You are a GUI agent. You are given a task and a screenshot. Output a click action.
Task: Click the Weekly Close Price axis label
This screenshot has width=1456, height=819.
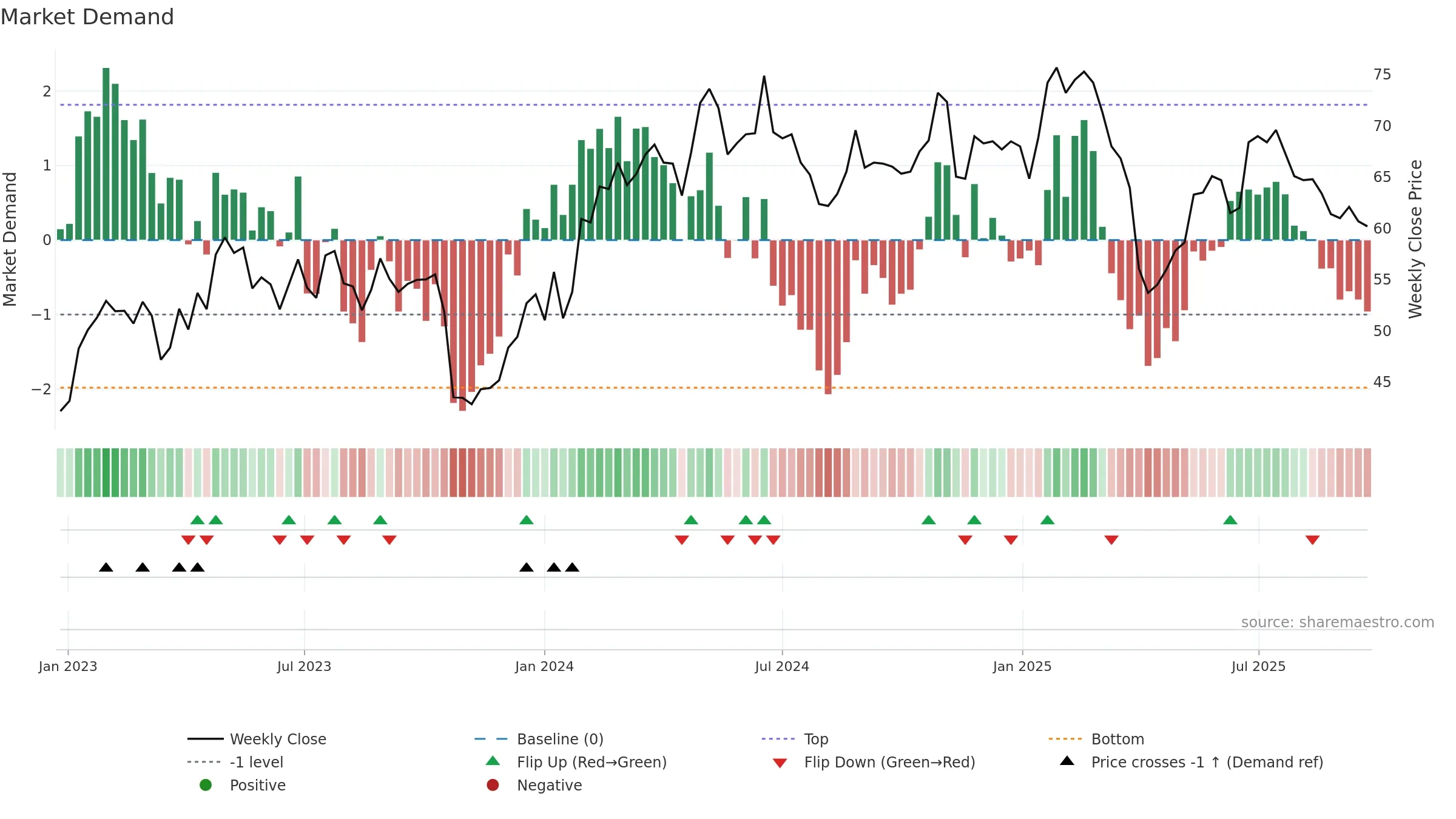[x=1415, y=239]
